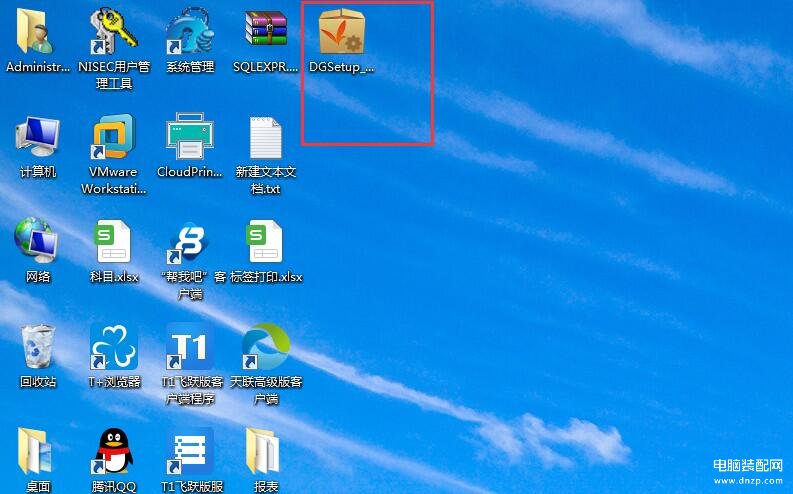Image resolution: width=793 pixels, height=494 pixels.
Task: Click the "标签打印.xlsx" file name label
Action: (x=267, y=277)
